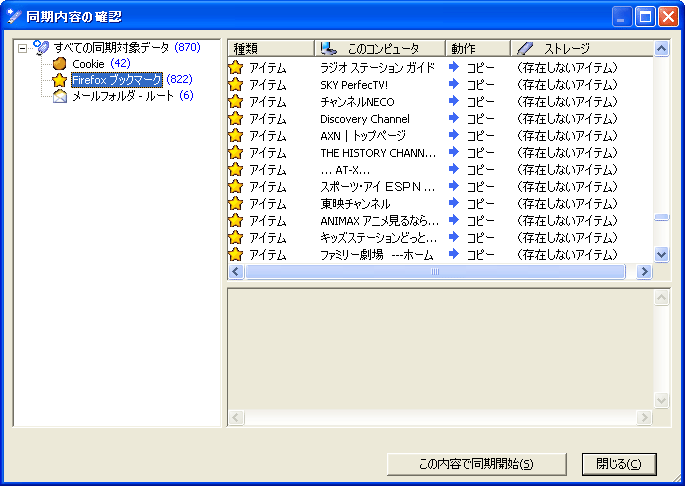Sort by 動作 column header

[478, 48]
